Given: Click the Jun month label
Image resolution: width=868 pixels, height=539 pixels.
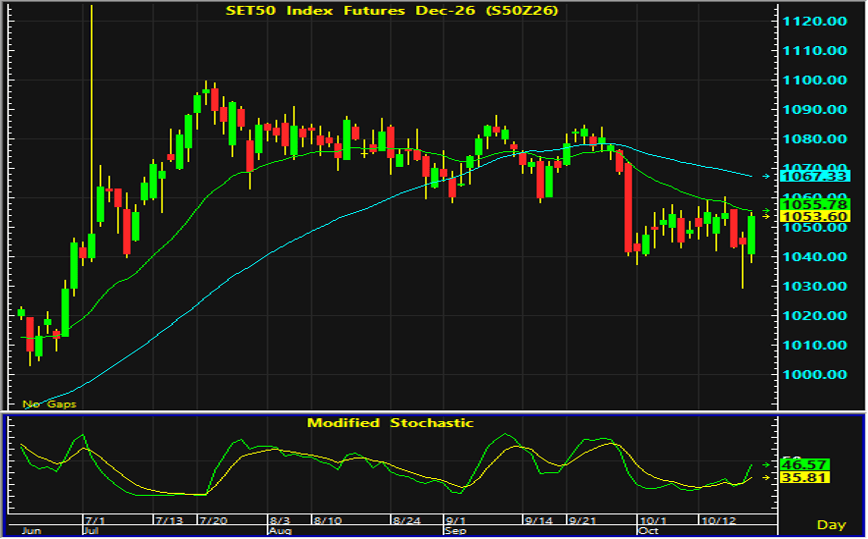Looking at the screenshot, I should click(31, 531).
